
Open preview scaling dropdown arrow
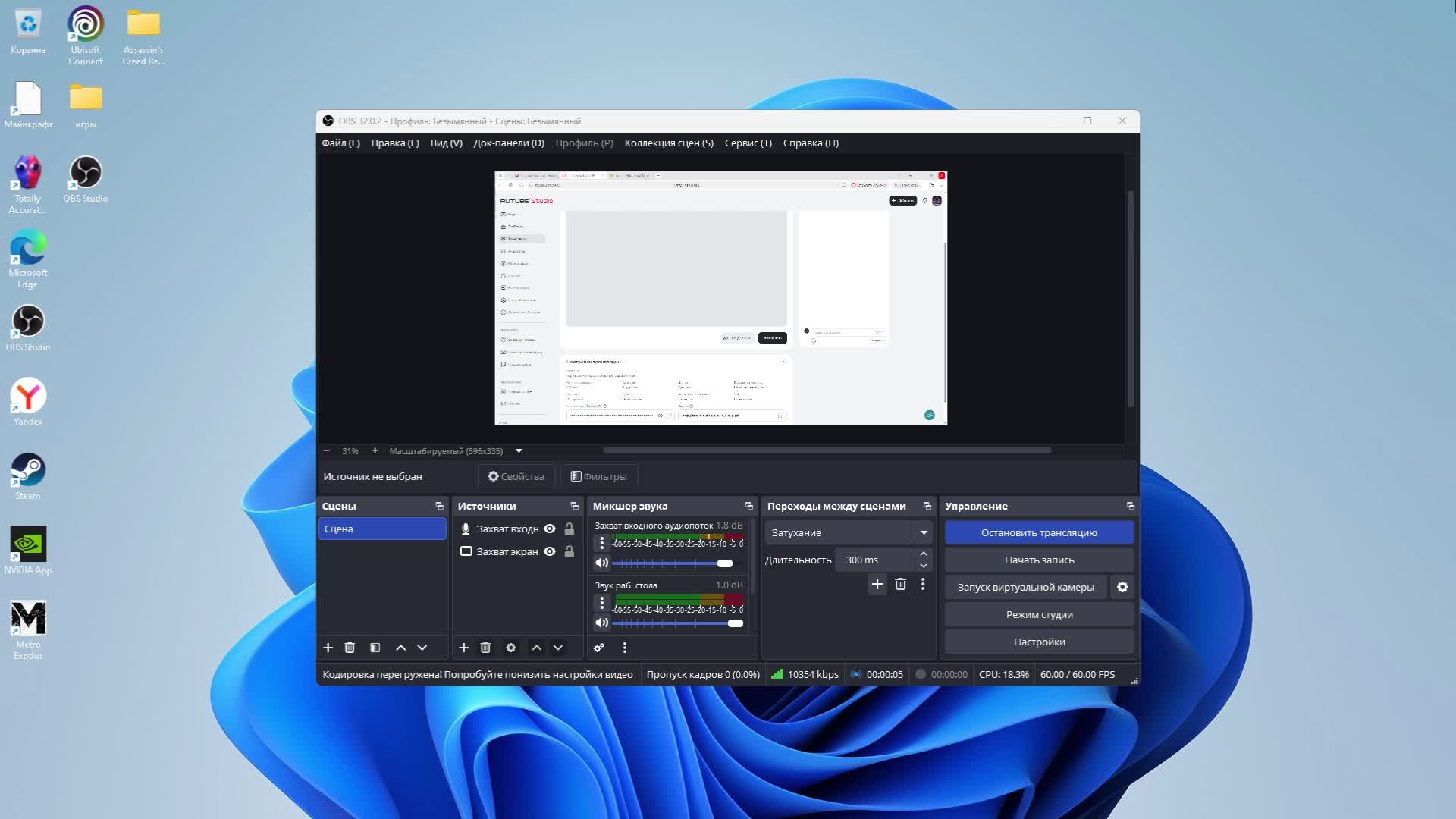click(519, 450)
